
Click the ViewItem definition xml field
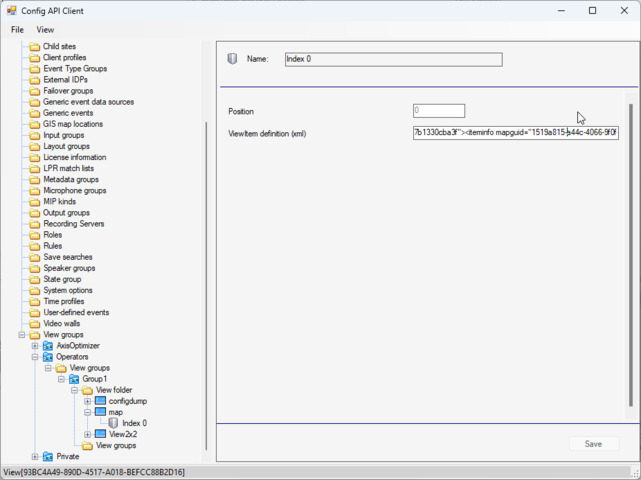(515, 132)
